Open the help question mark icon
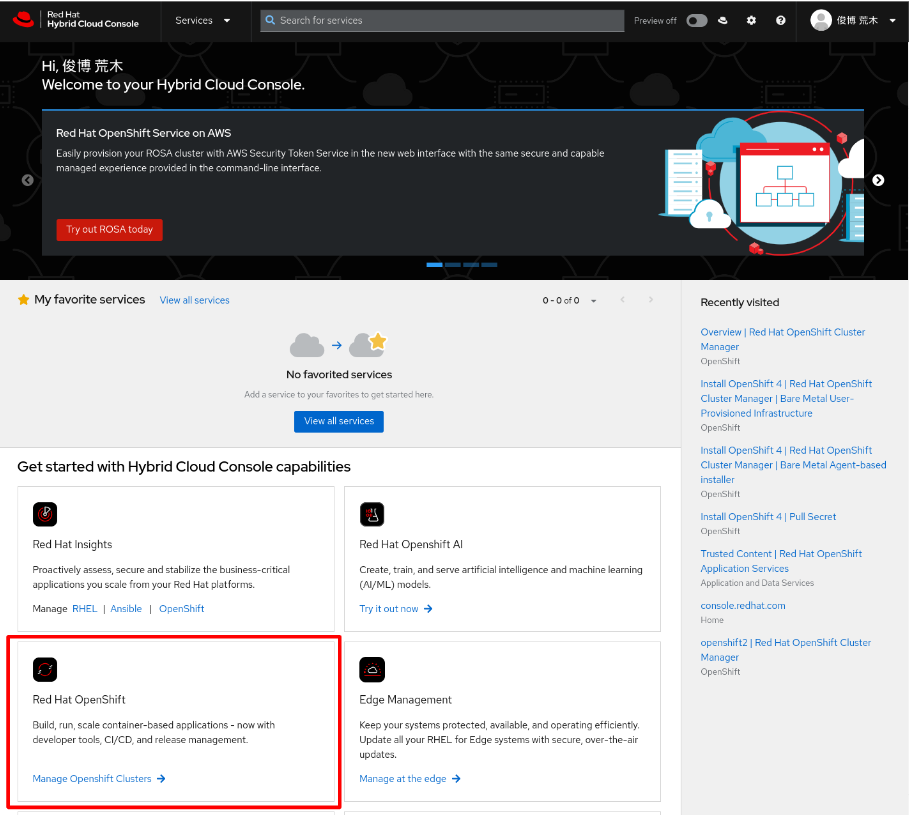Image resolution: width=909 pixels, height=815 pixels. point(781,20)
